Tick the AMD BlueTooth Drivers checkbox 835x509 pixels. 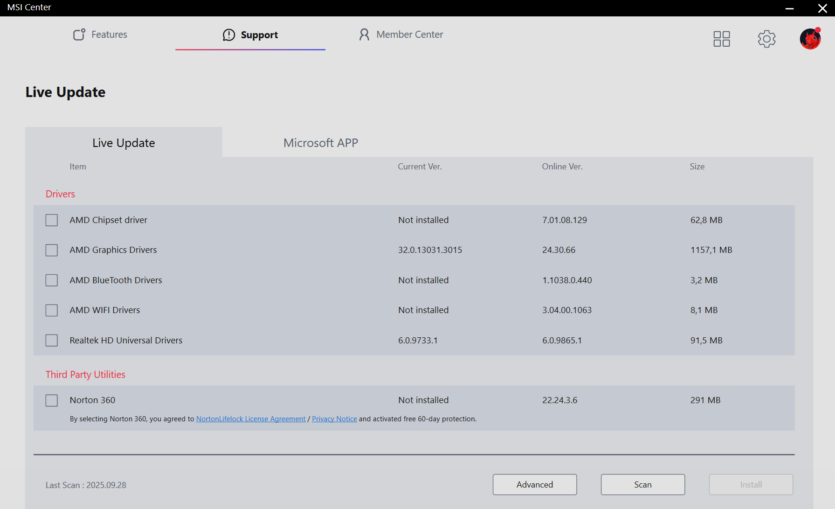pos(52,280)
